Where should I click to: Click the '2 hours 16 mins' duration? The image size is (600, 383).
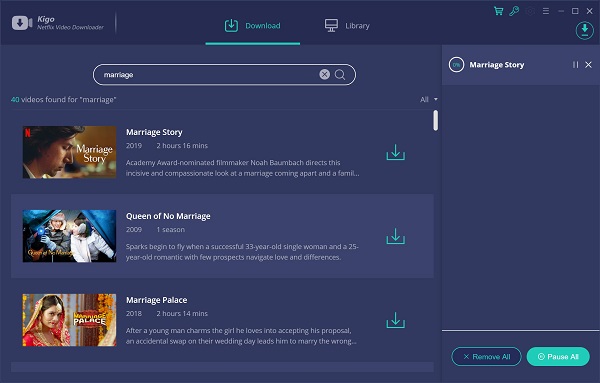182,145
